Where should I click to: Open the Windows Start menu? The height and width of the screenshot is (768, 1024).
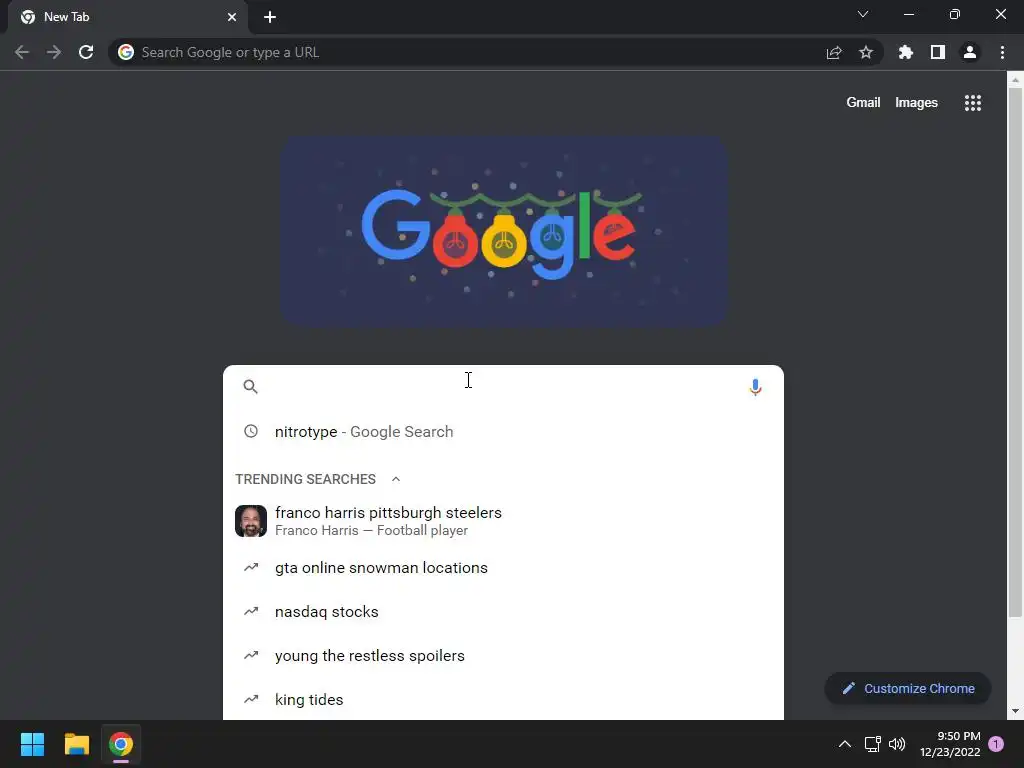32,744
